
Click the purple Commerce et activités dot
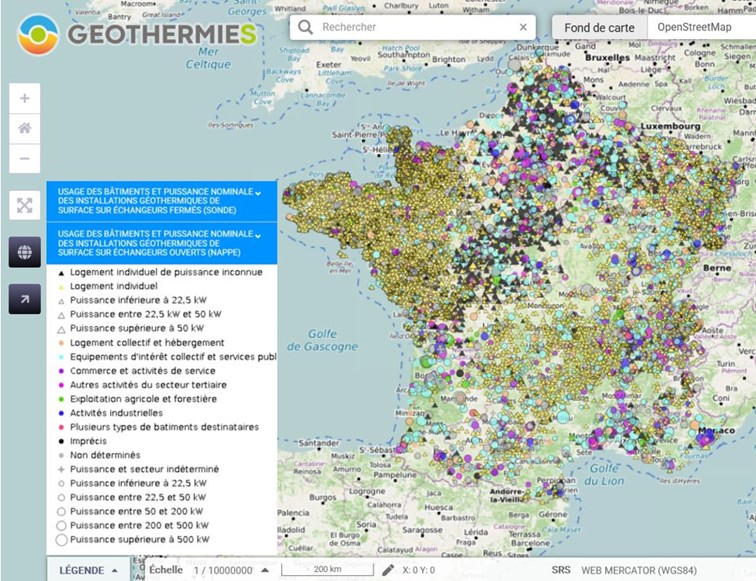61,371
